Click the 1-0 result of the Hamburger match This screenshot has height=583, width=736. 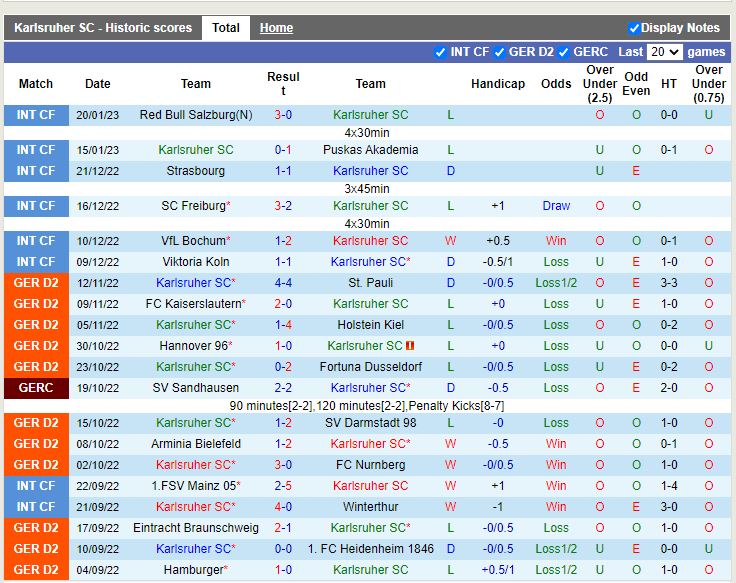coord(283,570)
